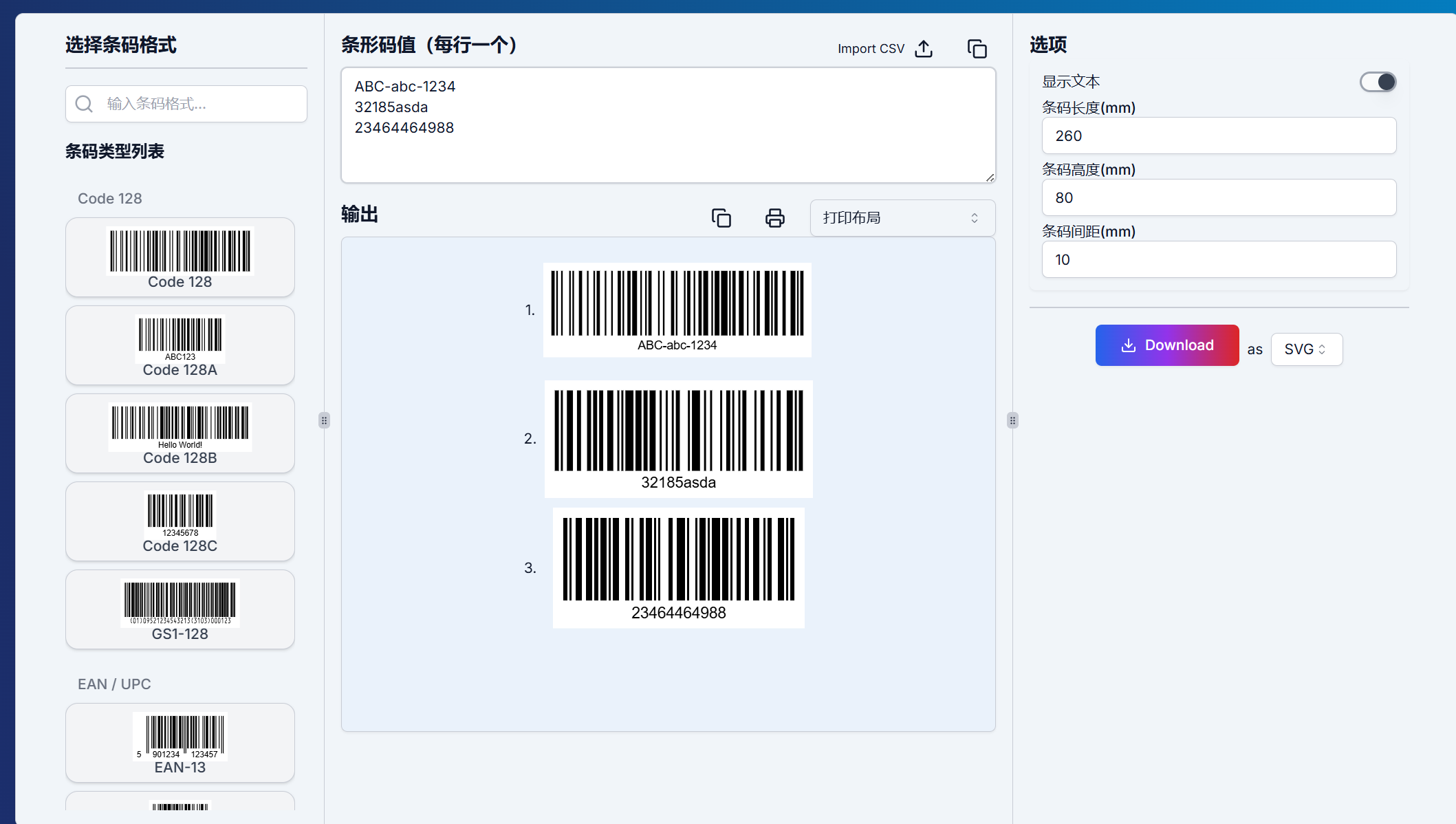Click the output barcode labeled ABC-abc-1234
The image size is (1456, 824).
(x=677, y=310)
